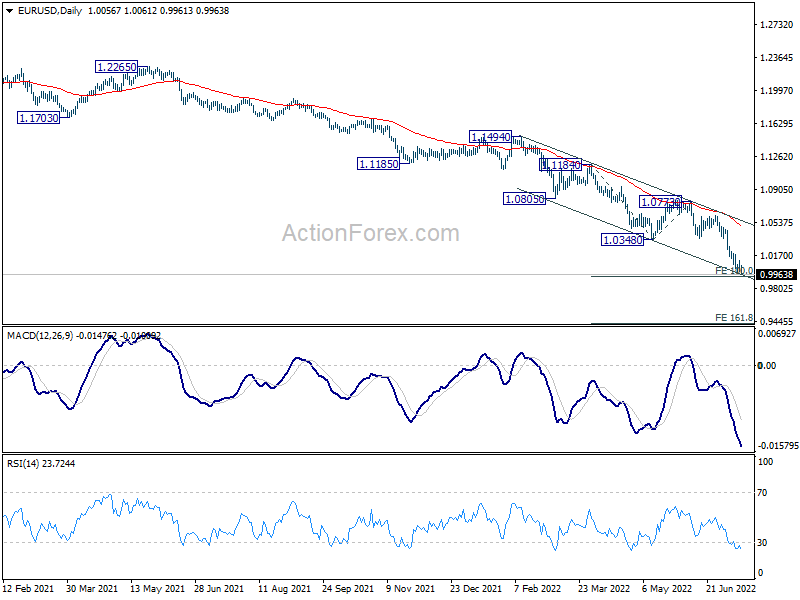Click the MACD 0.00 zero-level scale label
Viewport: 800px width, 600px height.
767,365
